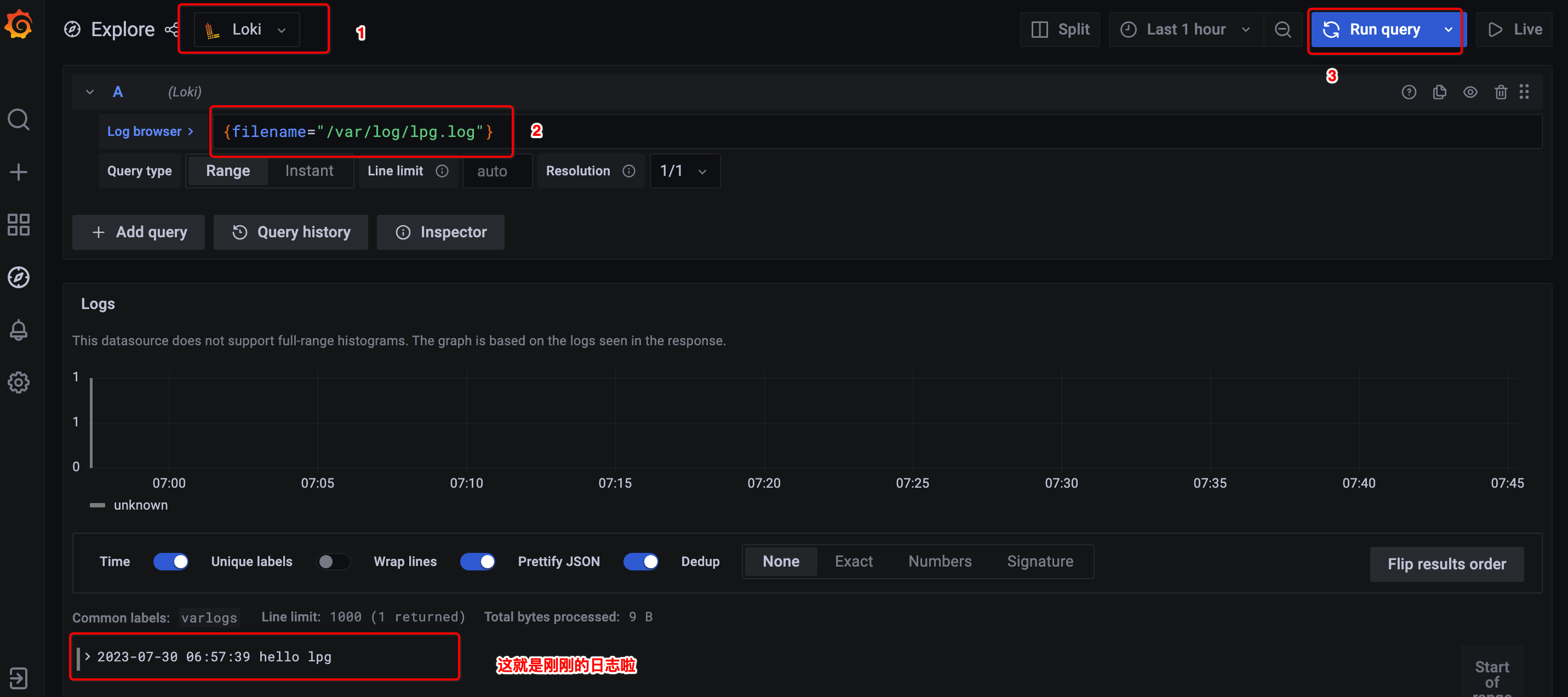Disable query with the eye icon
Screen dimensions: 1568x697
point(1470,92)
